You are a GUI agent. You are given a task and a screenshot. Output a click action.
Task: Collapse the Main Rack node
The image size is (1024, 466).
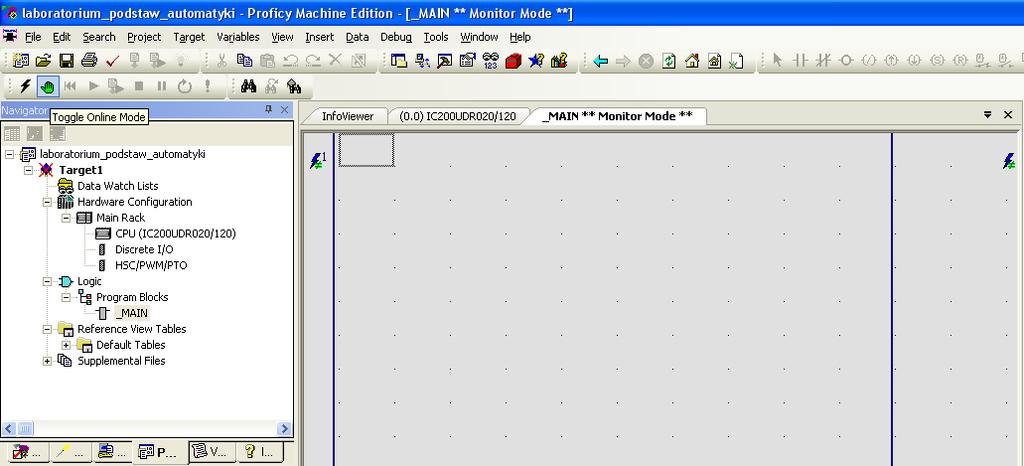pyautogui.click(x=66, y=218)
